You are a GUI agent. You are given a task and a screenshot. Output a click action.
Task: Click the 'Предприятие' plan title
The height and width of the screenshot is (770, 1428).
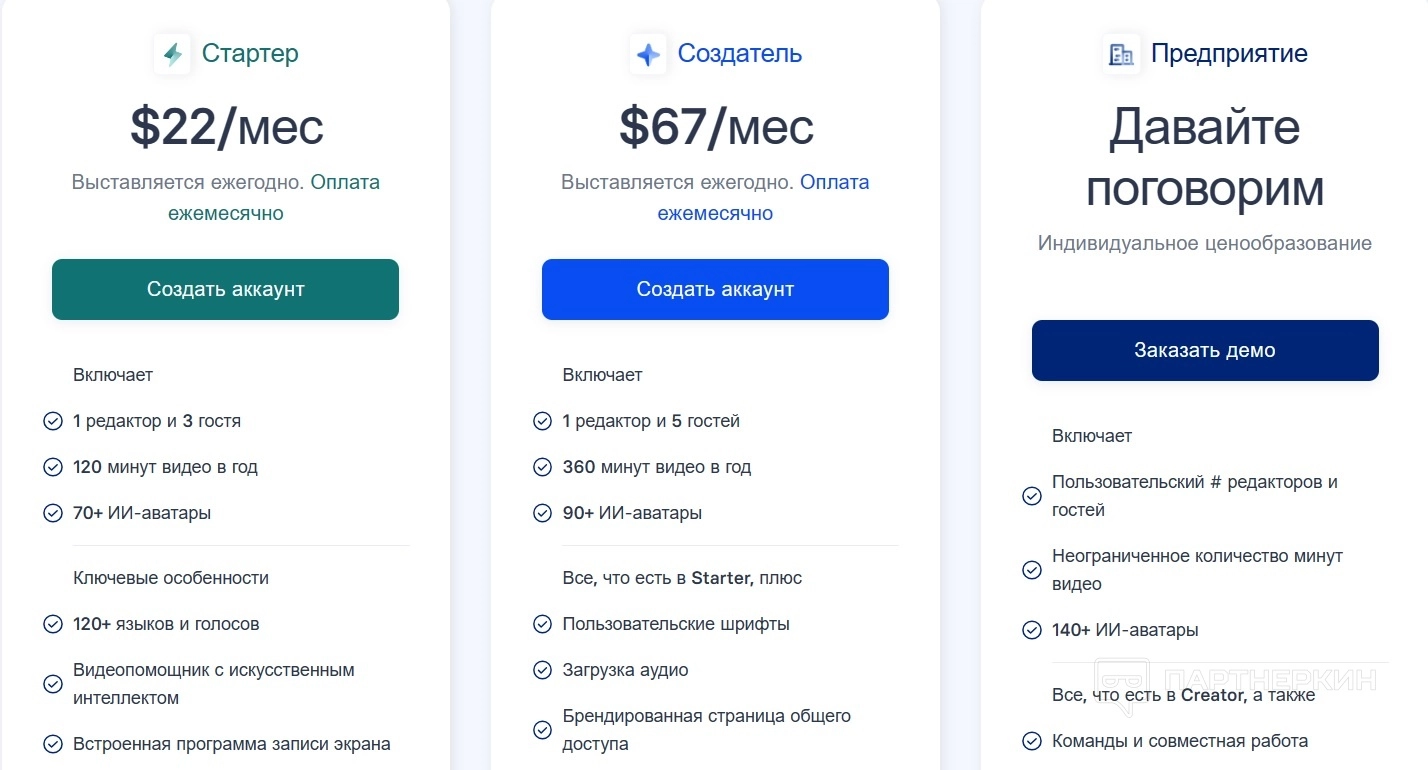click(1229, 53)
